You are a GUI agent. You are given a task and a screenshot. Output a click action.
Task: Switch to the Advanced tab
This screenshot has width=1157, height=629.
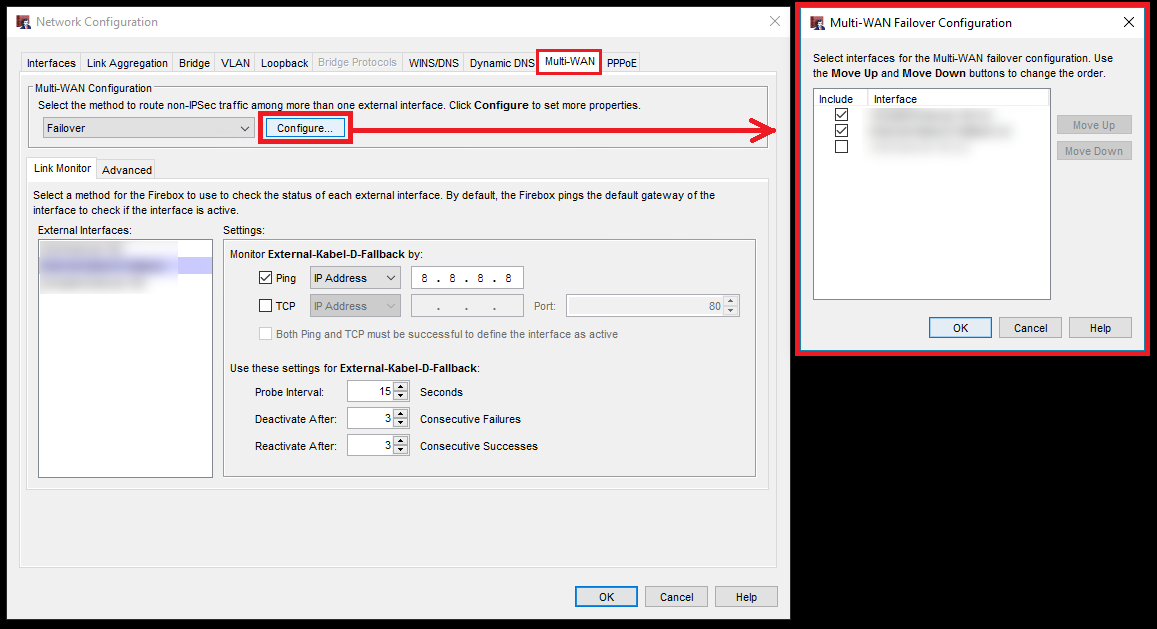127,169
